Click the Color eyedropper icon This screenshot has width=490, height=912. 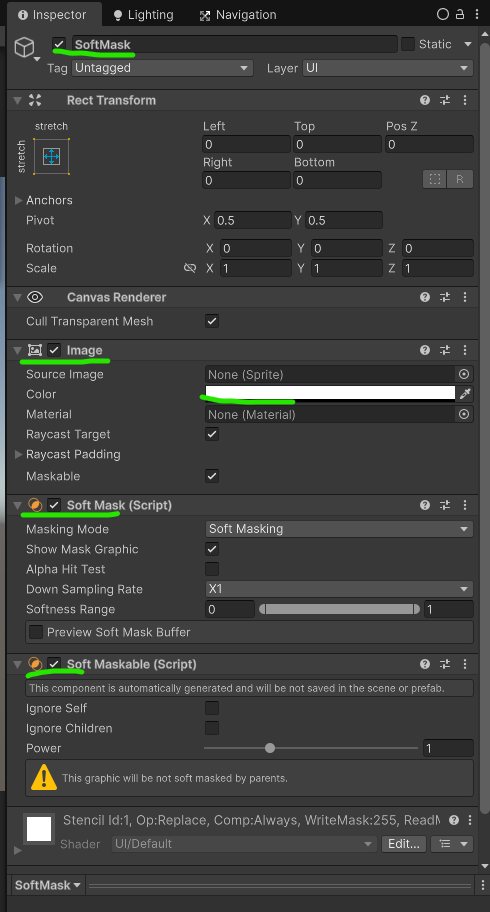(x=464, y=394)
